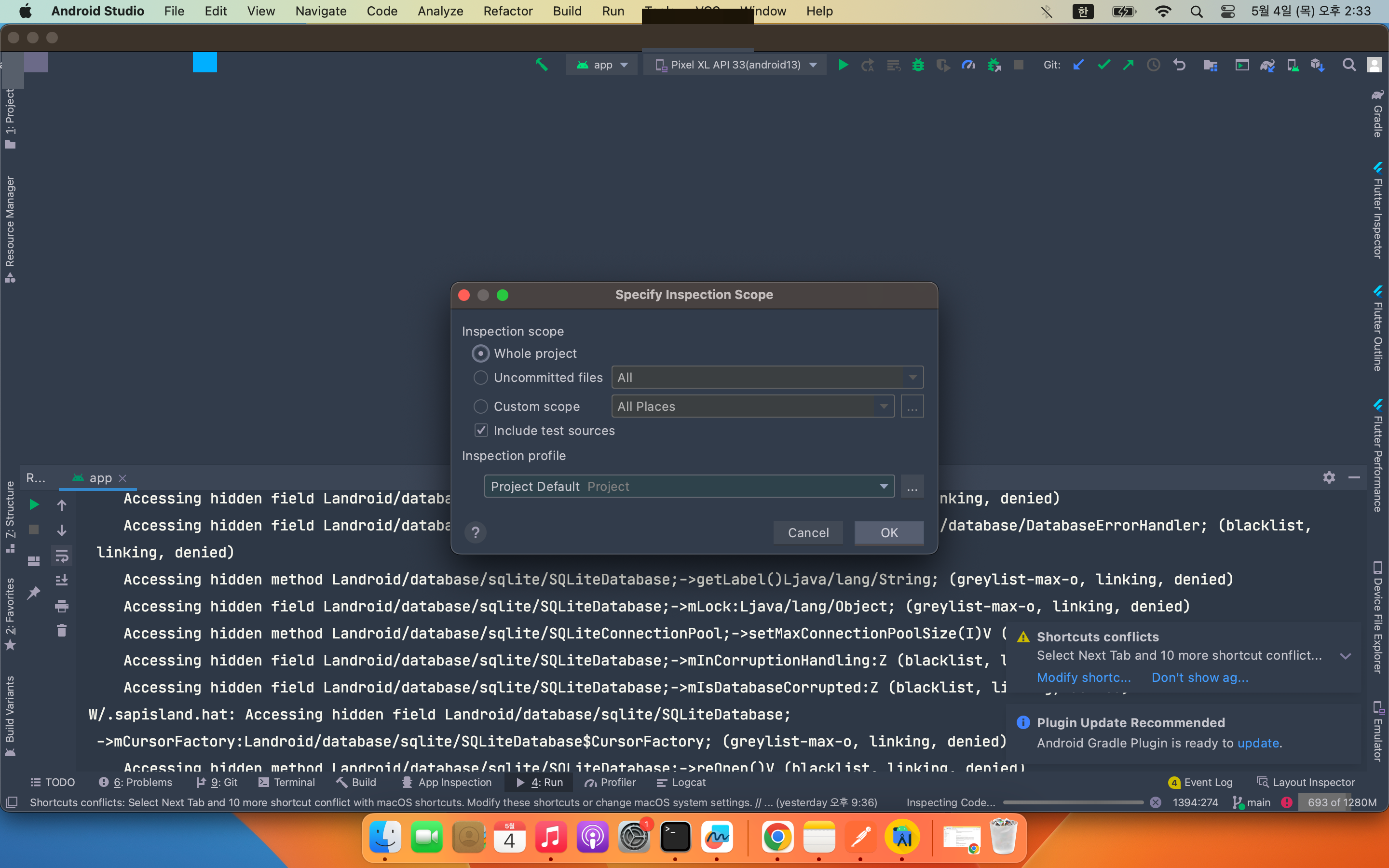Click the memory indicator 693 of 1280M
The height and width of the screenshot is (868, 1389).
tap(1341, 802)
